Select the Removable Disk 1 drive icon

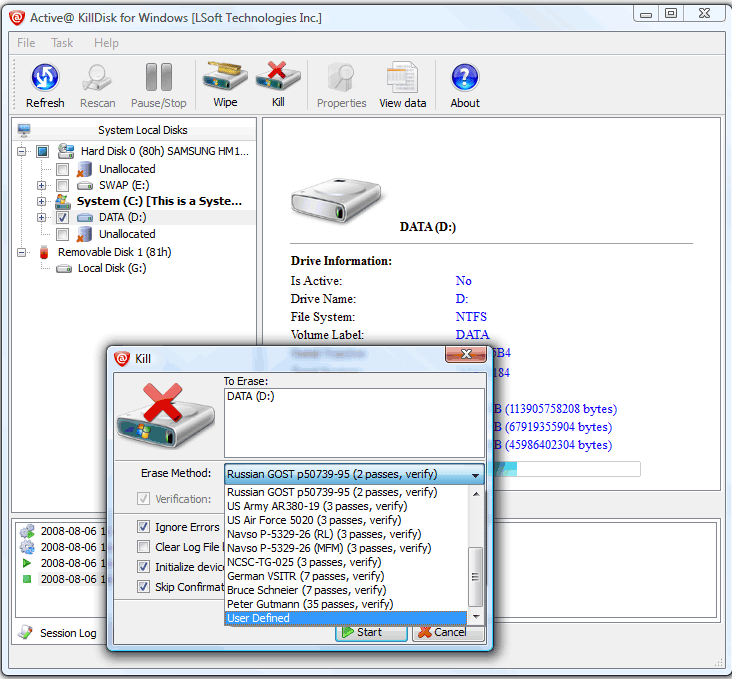click(43, 252)
